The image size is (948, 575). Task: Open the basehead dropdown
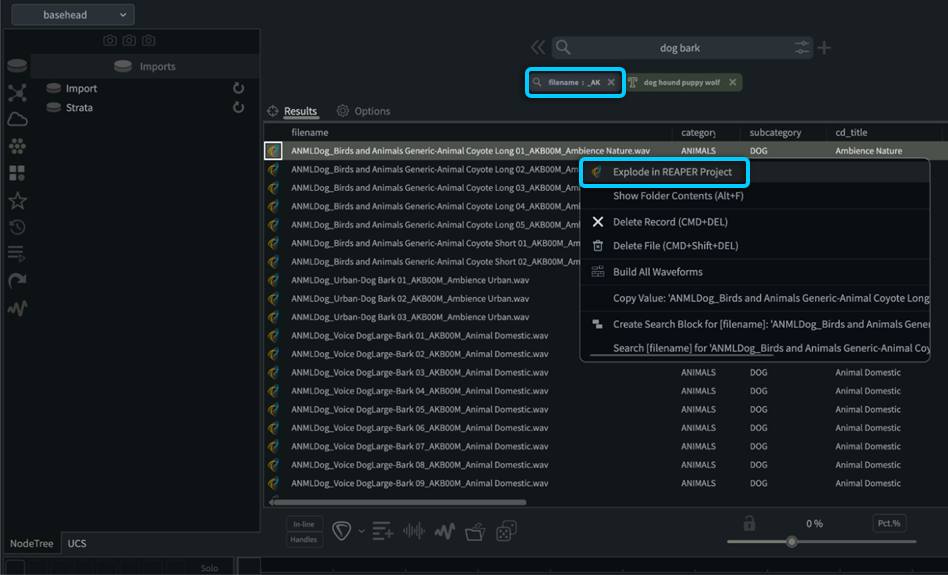pyautogui.click(x=73, y=14)
